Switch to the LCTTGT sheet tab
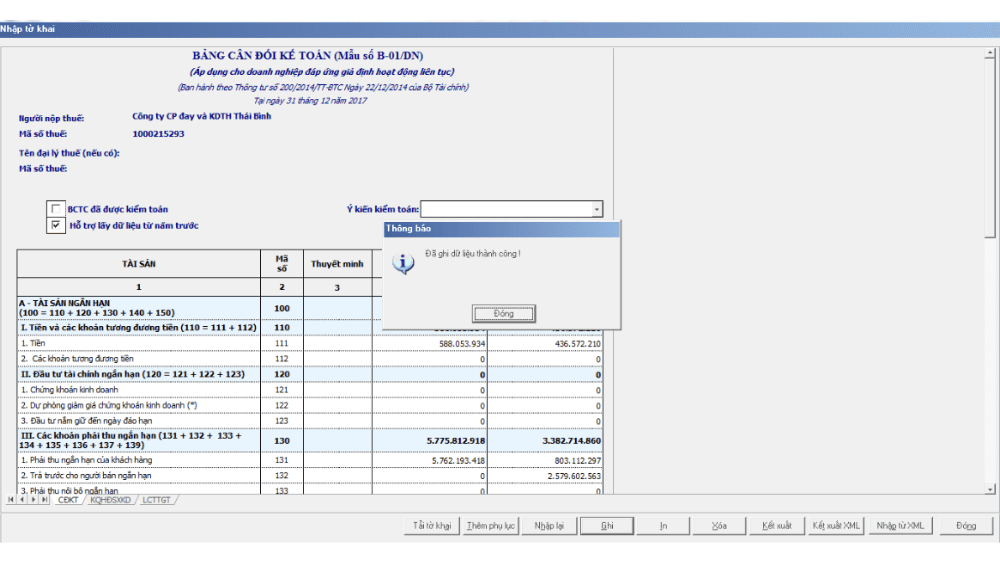 (x=156, y=499)
